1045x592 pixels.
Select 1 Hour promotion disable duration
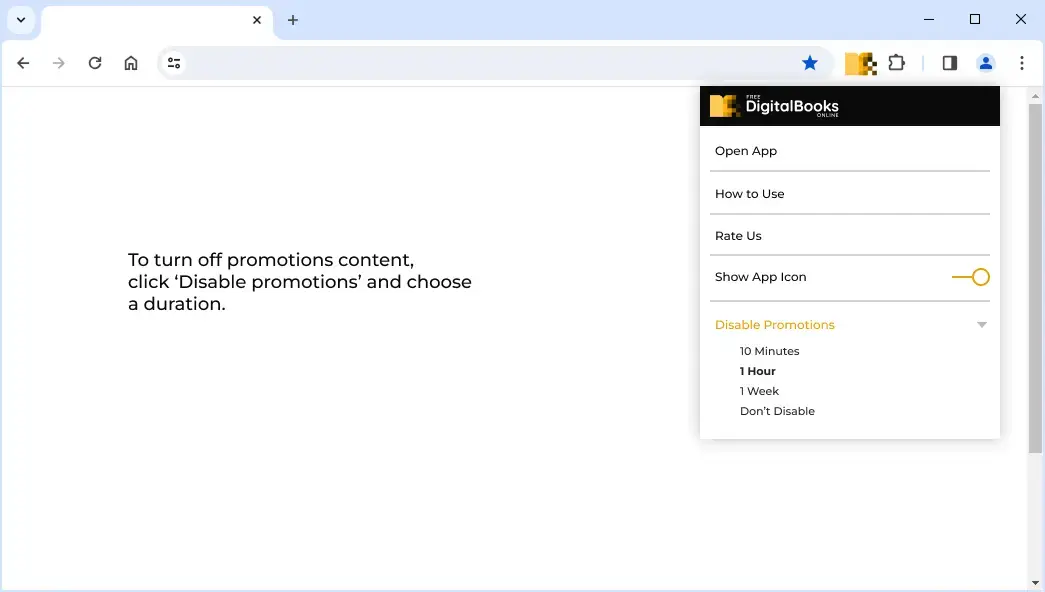[x=758, y=370]
